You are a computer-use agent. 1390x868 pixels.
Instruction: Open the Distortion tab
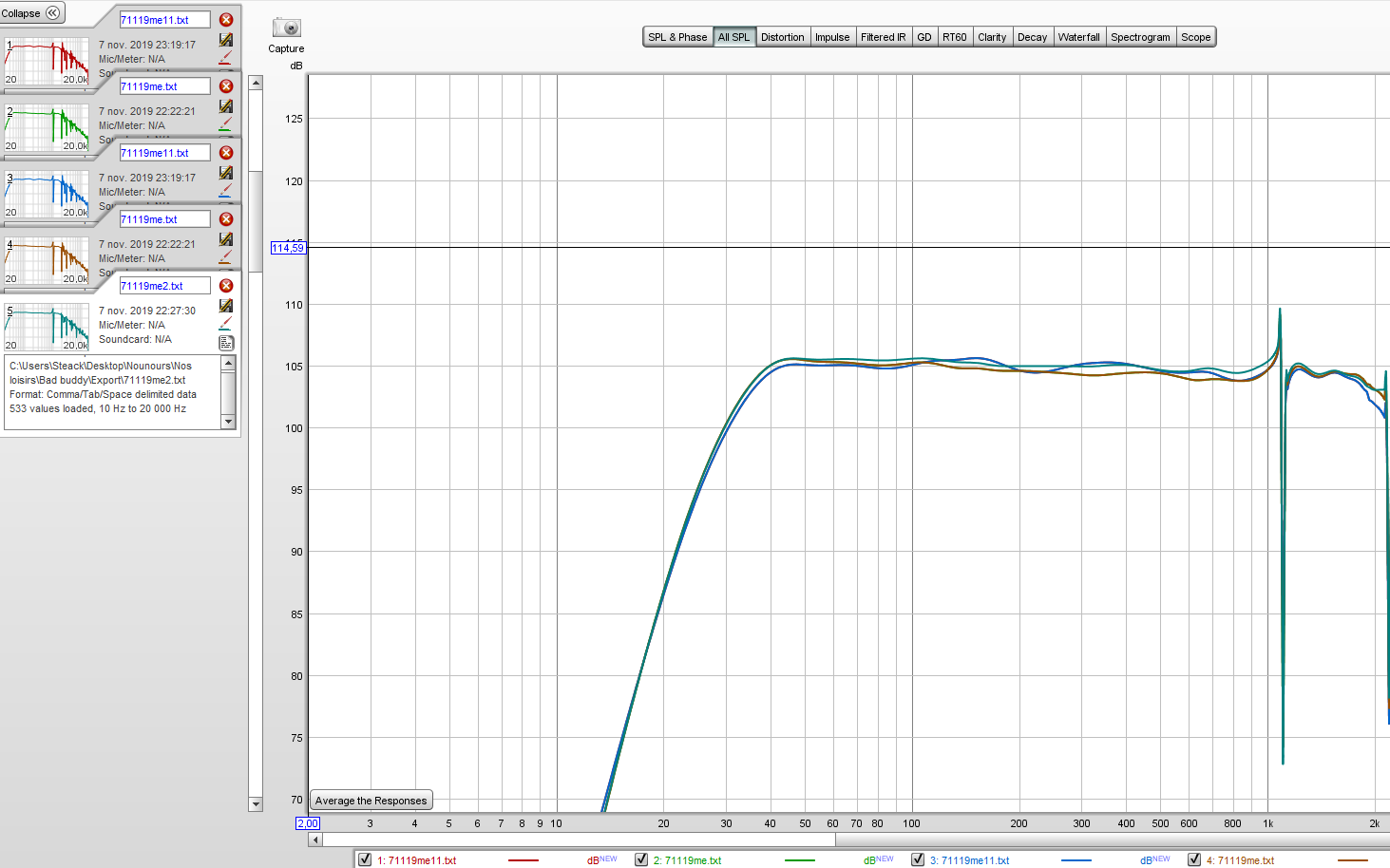[782, 37]
